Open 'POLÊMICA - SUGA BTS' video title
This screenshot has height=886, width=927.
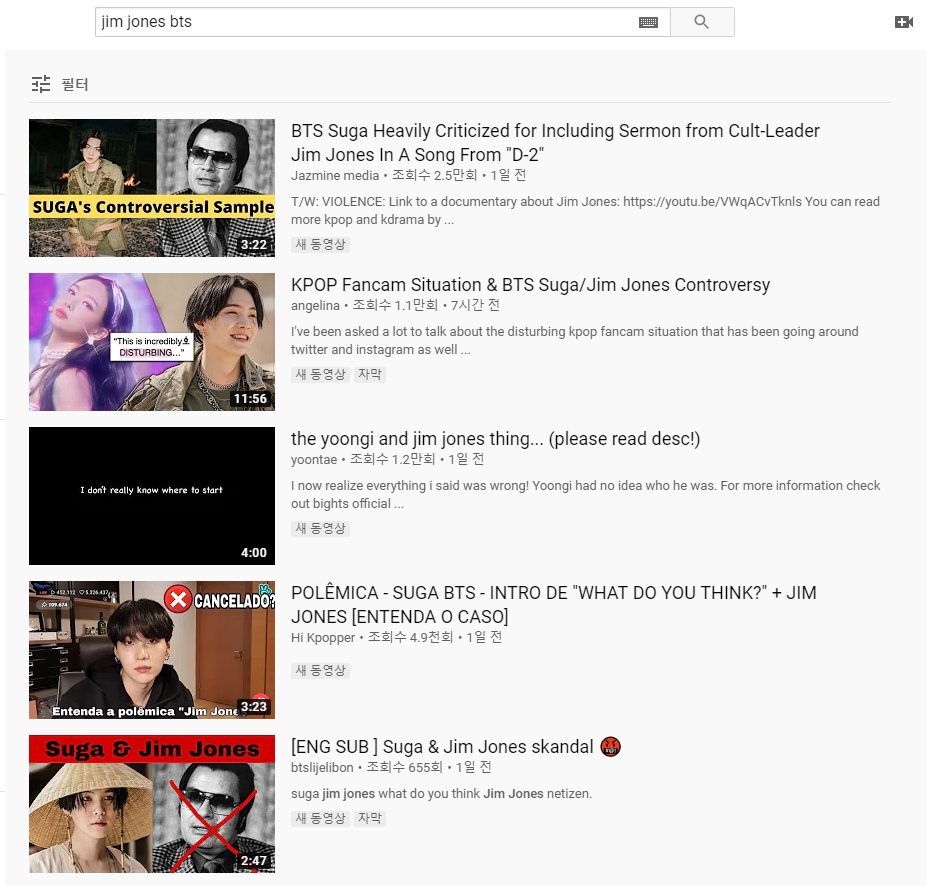[553, 605]
